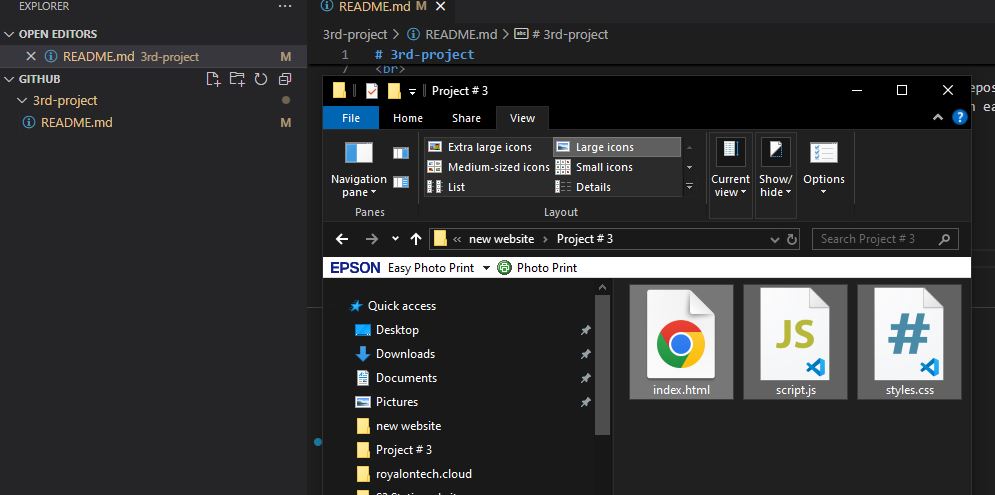Choose the List layout
This screenshot has height=495, width=995.
[488, 187]
